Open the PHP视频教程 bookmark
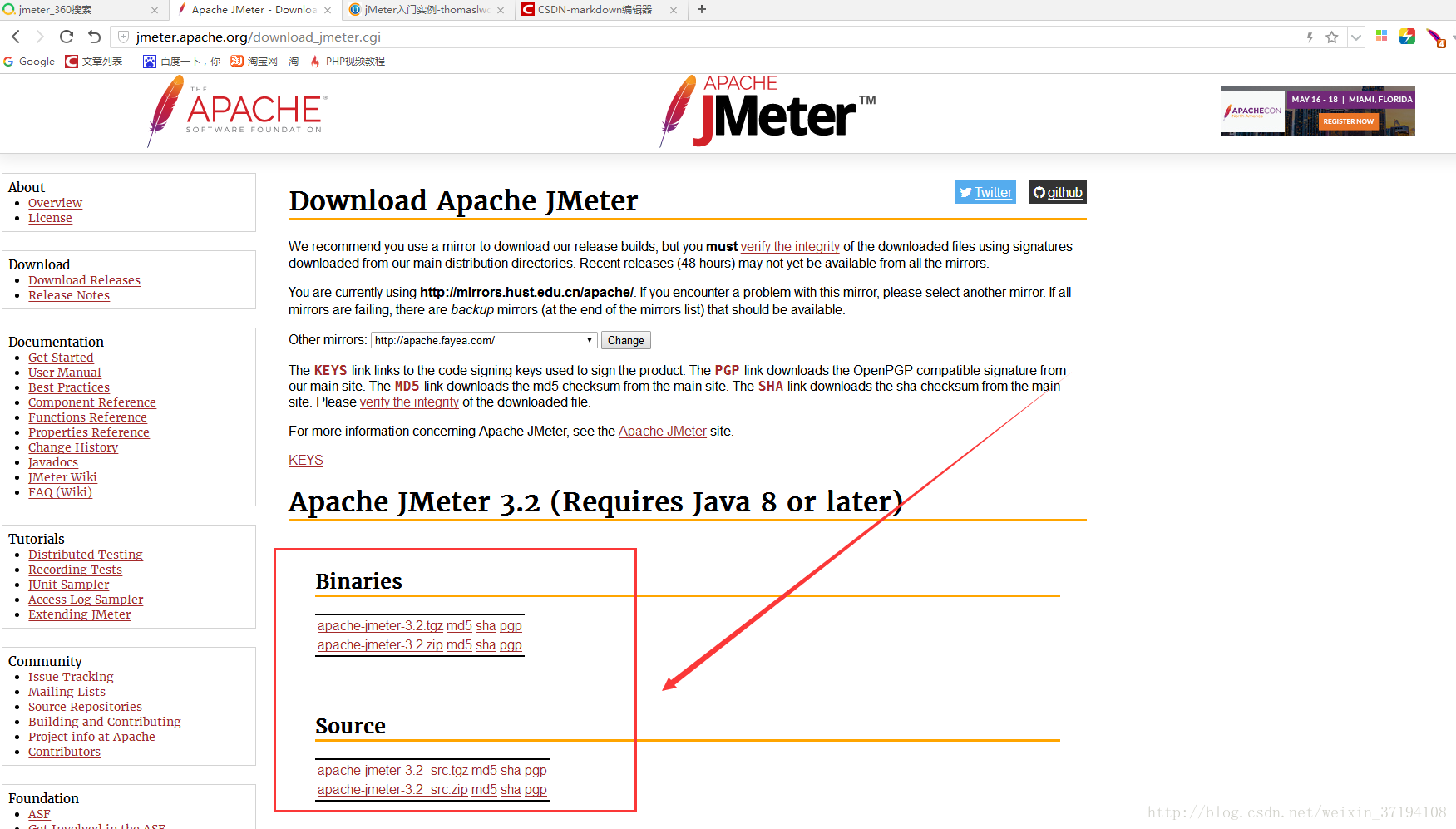Image resolution: width=1456 pixels, height=829 pixels. [347, 62]
